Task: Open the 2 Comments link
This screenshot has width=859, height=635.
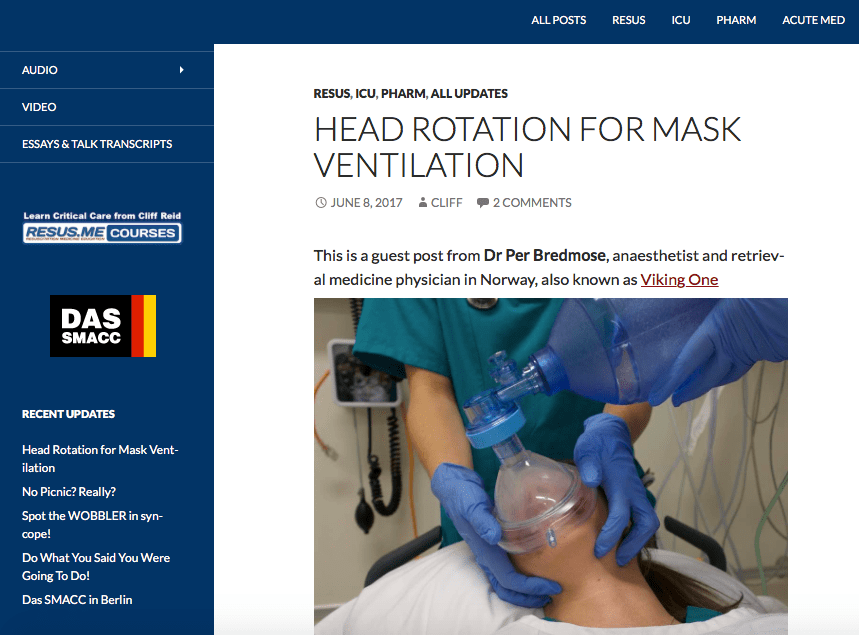Action: tap(532, 203)
